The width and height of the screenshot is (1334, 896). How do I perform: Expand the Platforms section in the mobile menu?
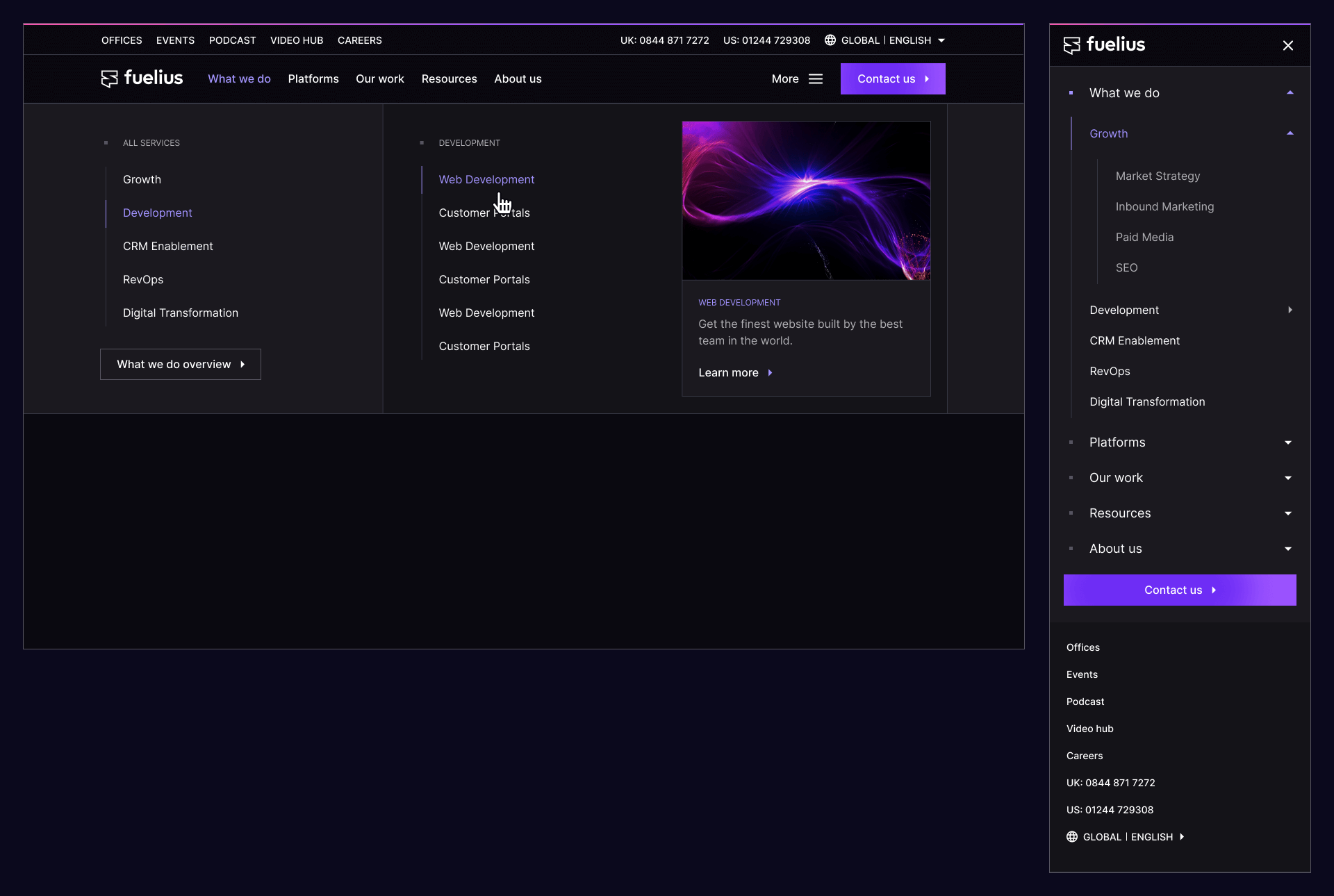(x=1287, y=442)
